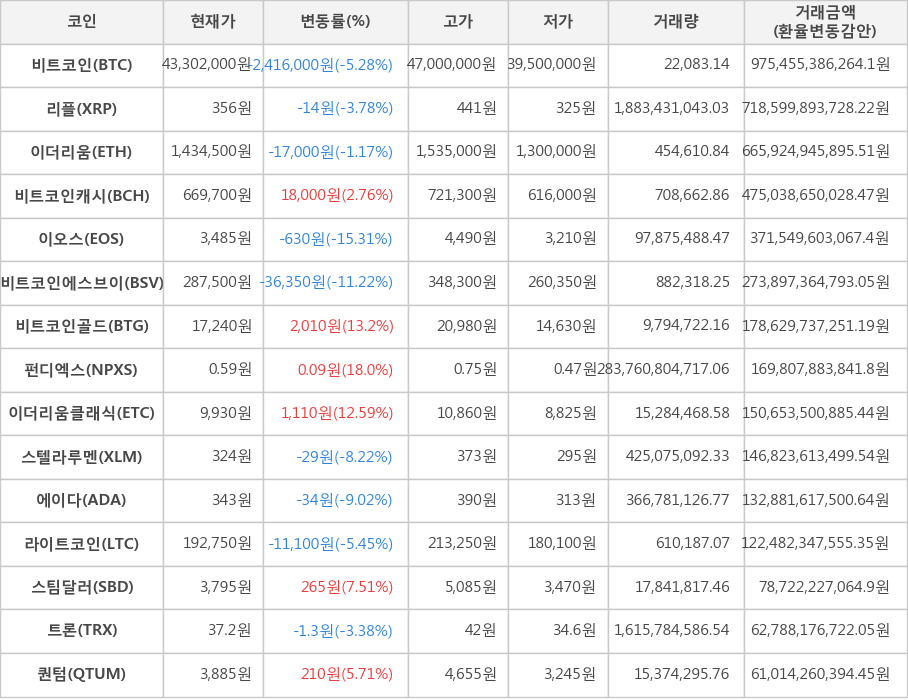The width and height of the screenshot is (908, 700).
Task: Open 이더리움(ETH) coin details
Action: (82, 152)
